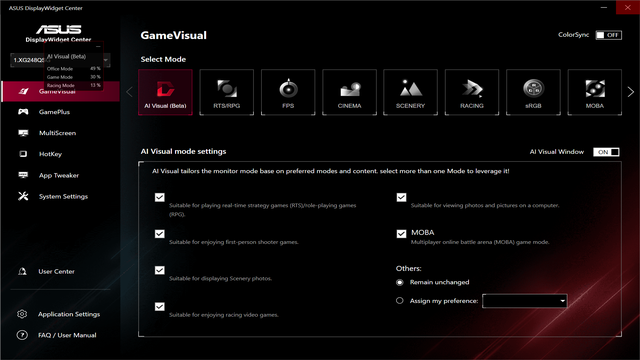Minimize the DisplayWidget Center window

(604, 7)
